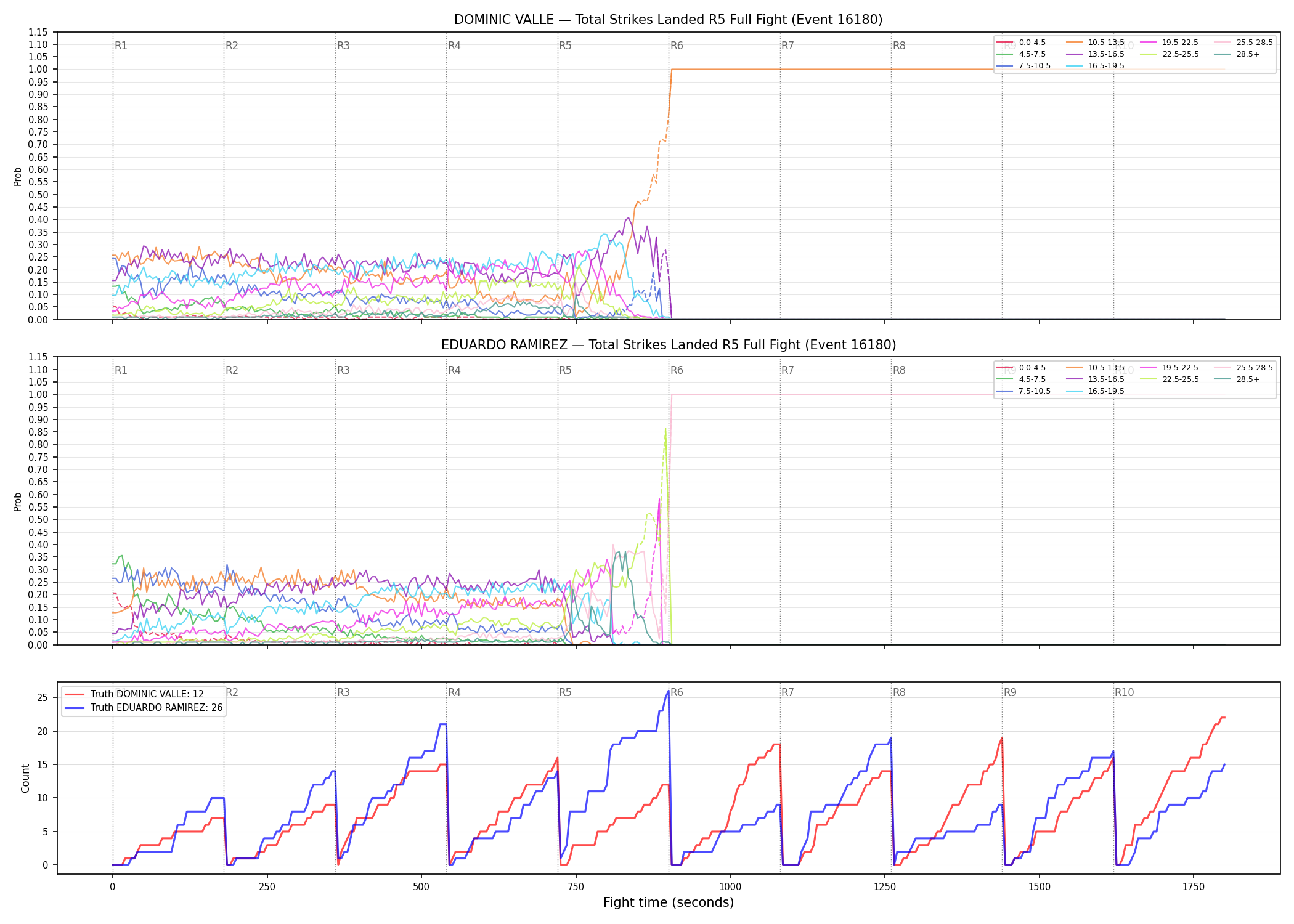Pick '13.5-16.5' legend entry in Ramirez chart

click(1096, 379)
